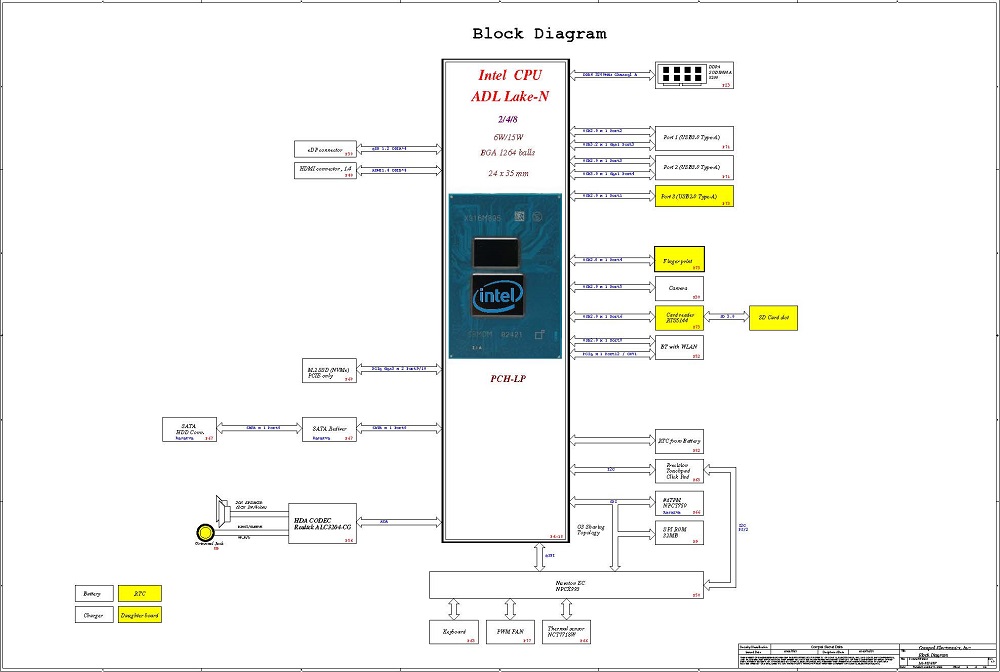Select the eDP connector block
Screen dimensions: 1000x672
[x=325, y=149]
